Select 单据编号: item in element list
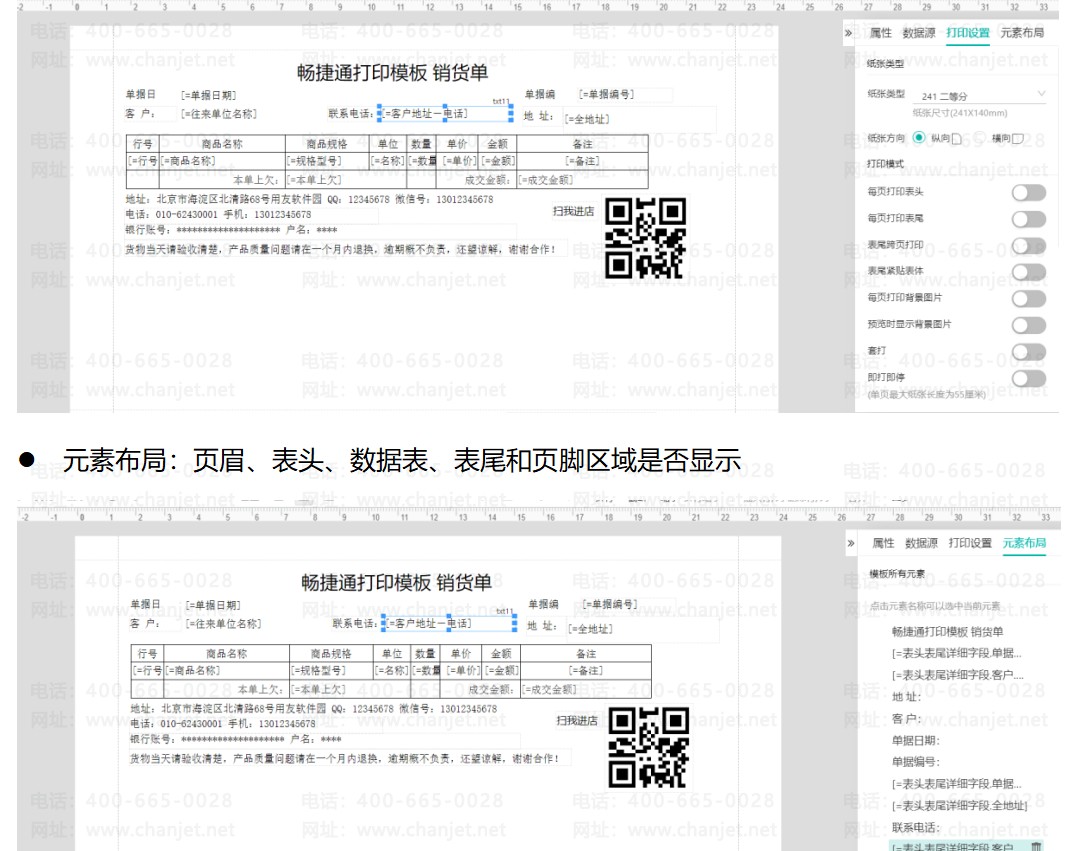Image resolution: width=1089 pixels, height=851 pixels. [x=915, y=762]
